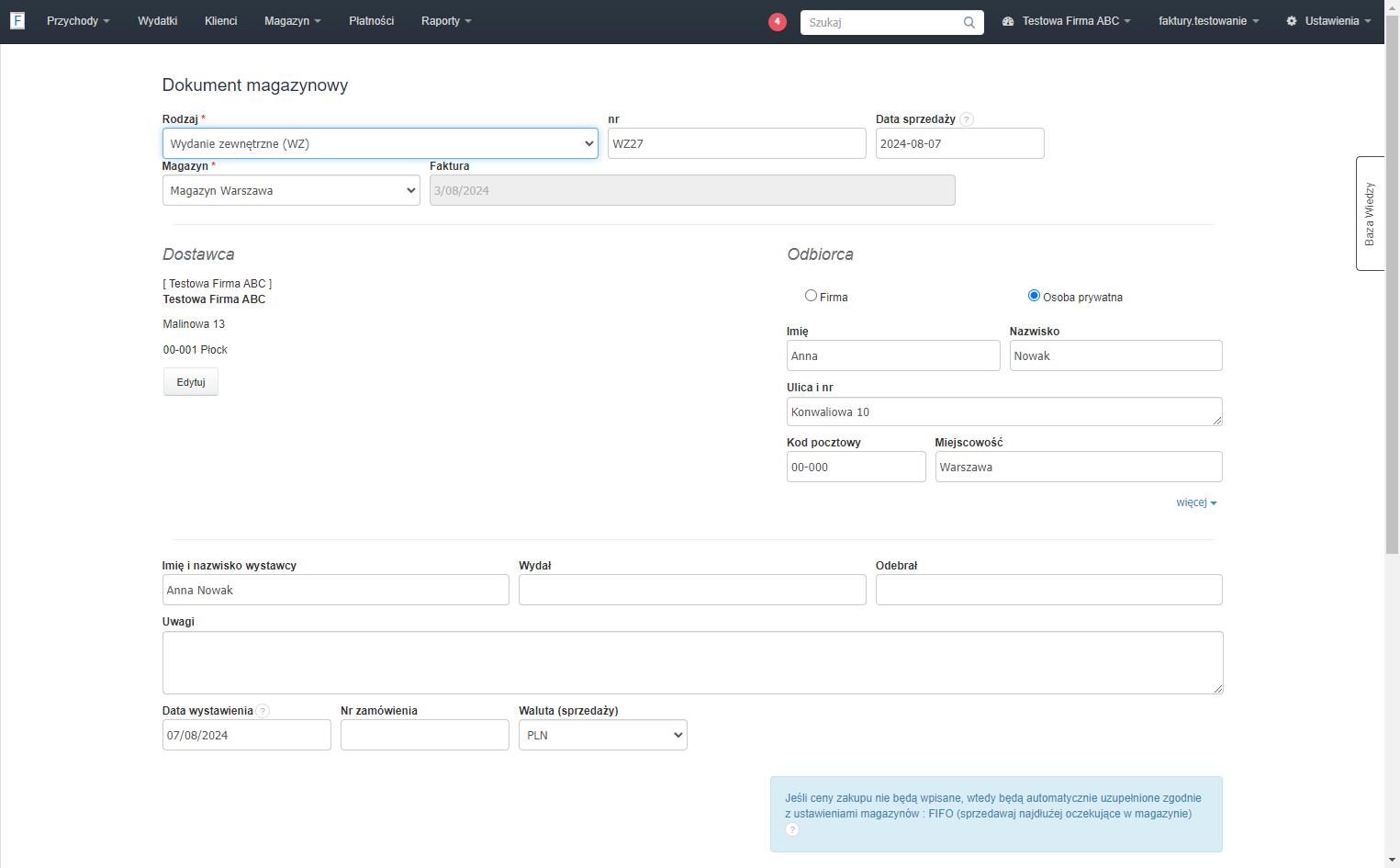Screen dimensions: 1400x868
Task: Click the Nr zamówienia field
Action: click(424, 735)
